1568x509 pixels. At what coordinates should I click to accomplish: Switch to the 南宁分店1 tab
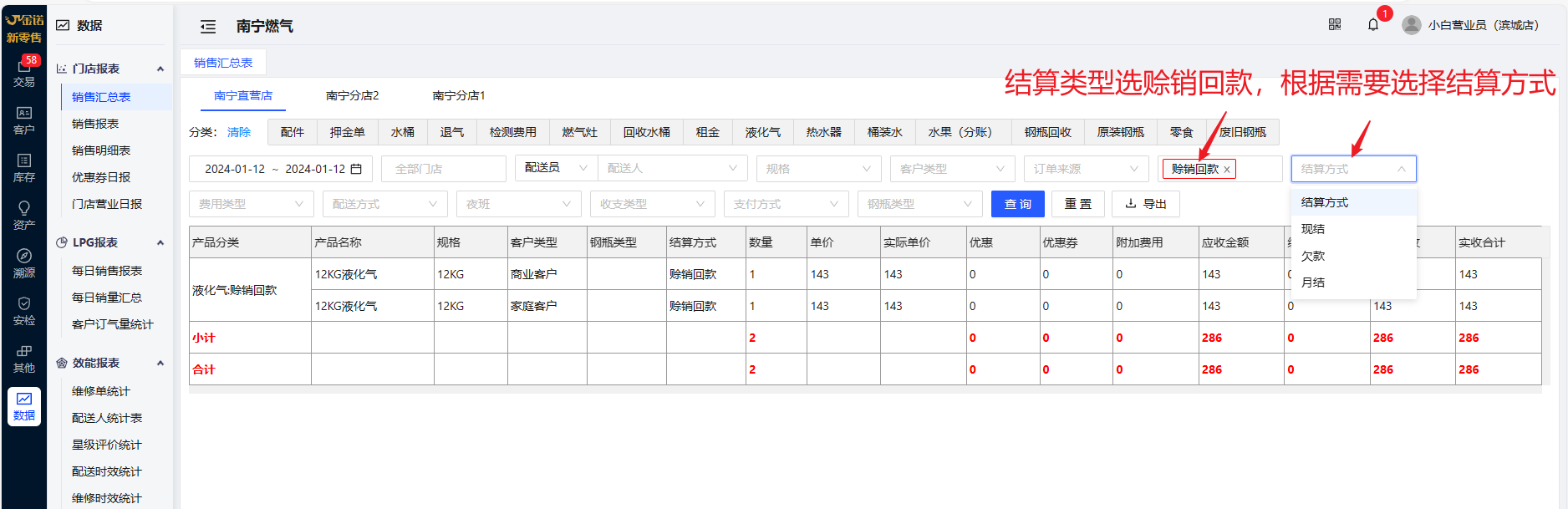[459, 95]
